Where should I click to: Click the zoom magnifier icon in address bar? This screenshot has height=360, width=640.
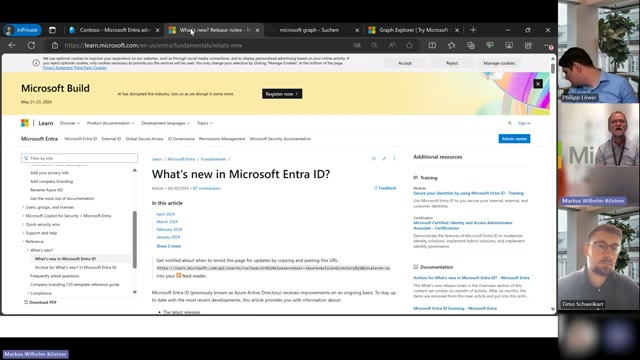(x=374, y=45)
